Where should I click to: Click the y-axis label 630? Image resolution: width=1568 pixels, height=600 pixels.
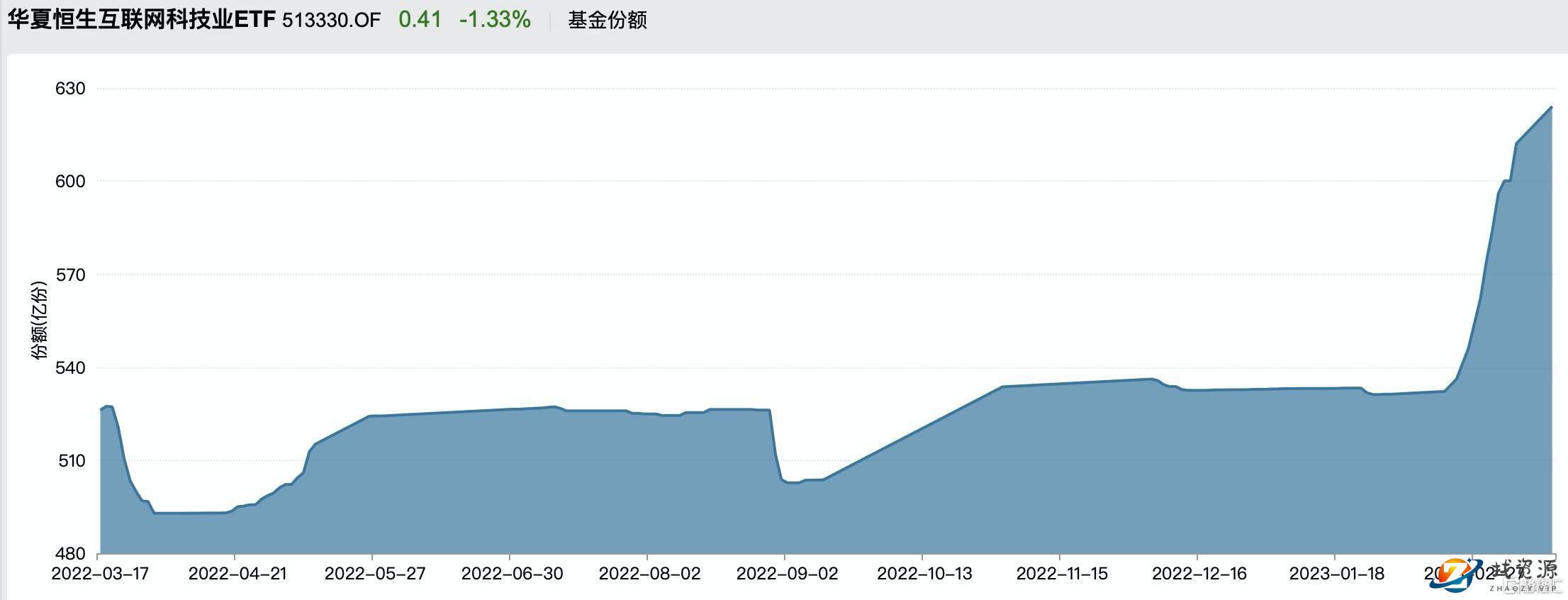click(x=70, y=89)
